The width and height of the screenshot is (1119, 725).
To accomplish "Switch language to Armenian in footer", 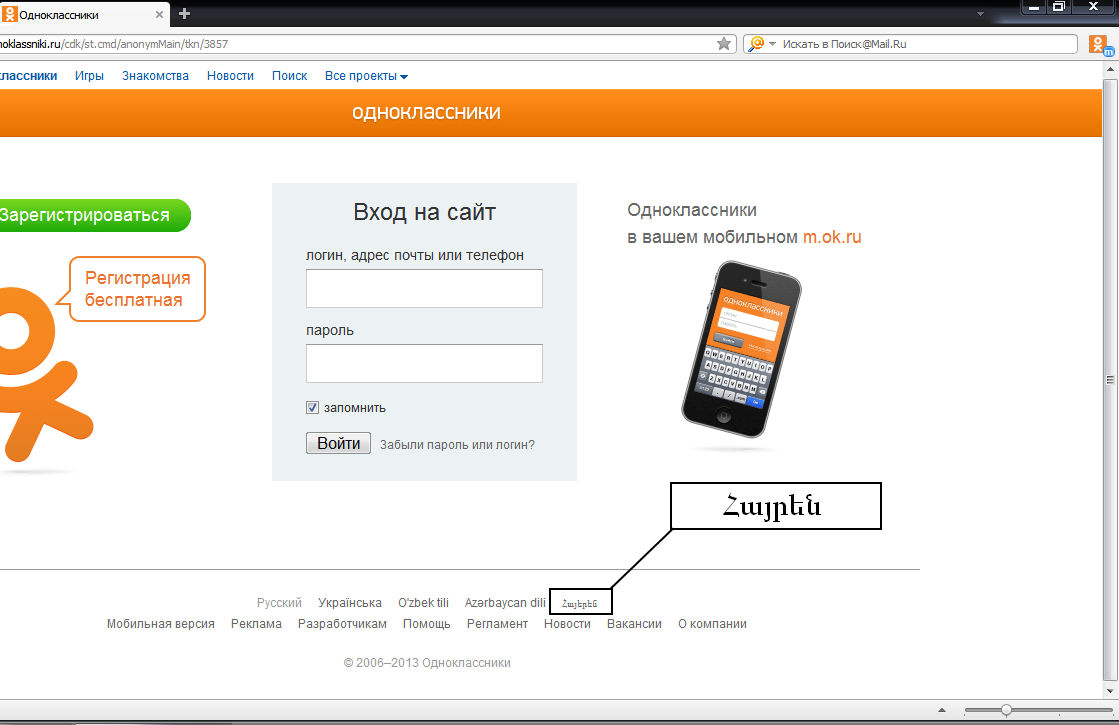I will (579, 604).
